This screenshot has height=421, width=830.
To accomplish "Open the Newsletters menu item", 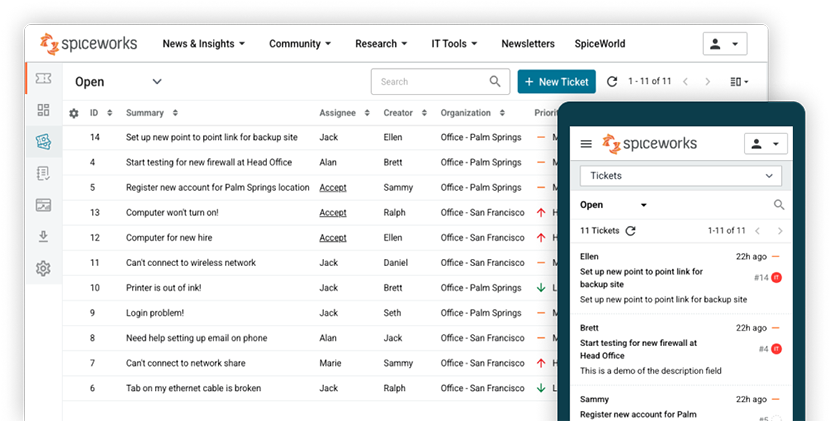I will pos(528,44).
